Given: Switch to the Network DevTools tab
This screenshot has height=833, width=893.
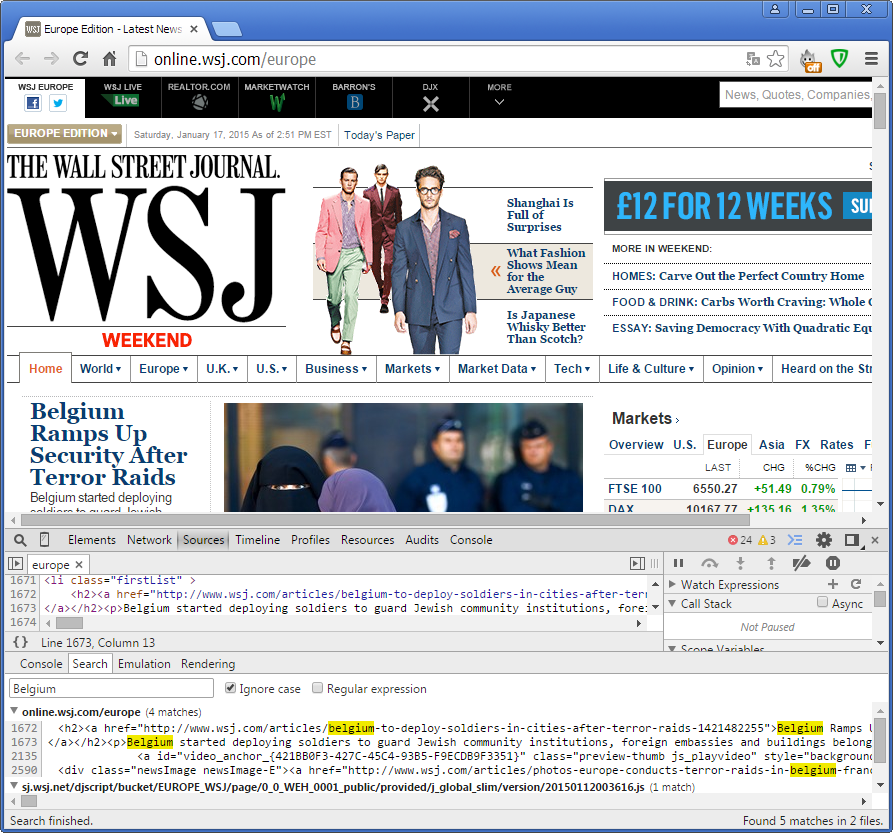Looking at the screenshot, I should 149,540.
